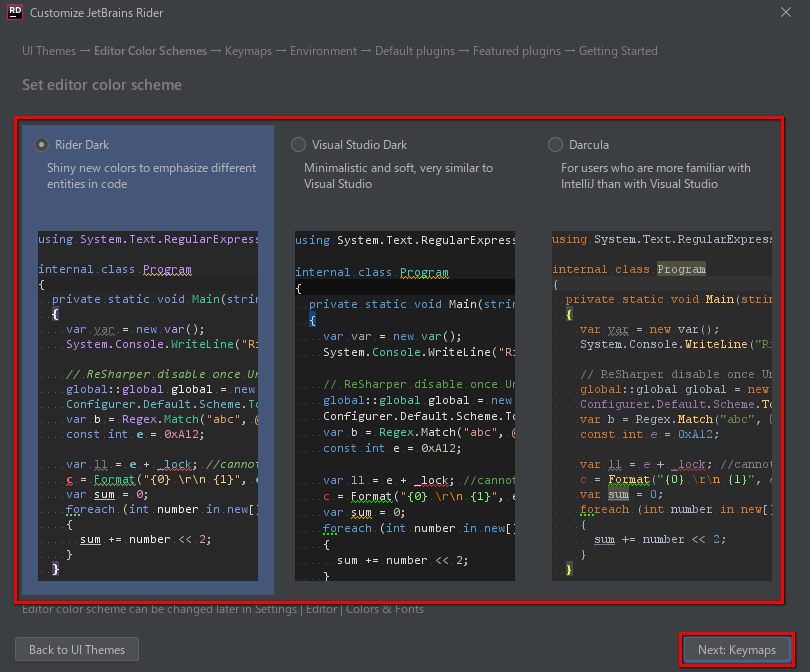
Task: Click the Keymaps breadcrumb step
Action: click(x=248, y=51)
